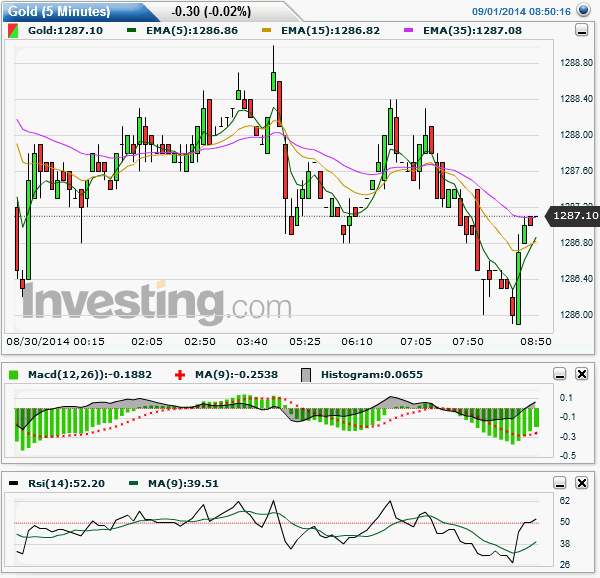Click the 09/01/2014 08:50:16 timestamp
This screenshot has width=600, height=578.
click(521, 11)
